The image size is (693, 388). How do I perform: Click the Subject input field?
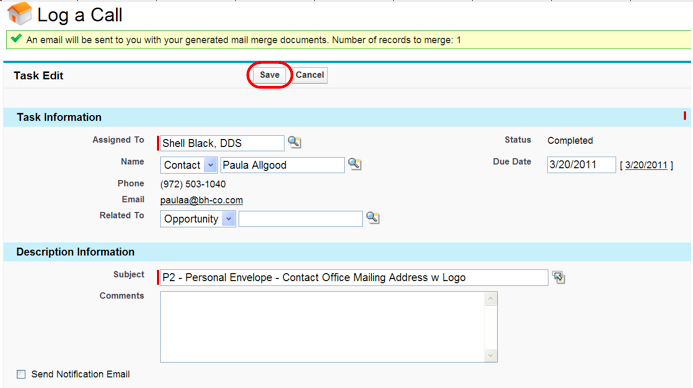pyautogui.click(x=354, y=278)
